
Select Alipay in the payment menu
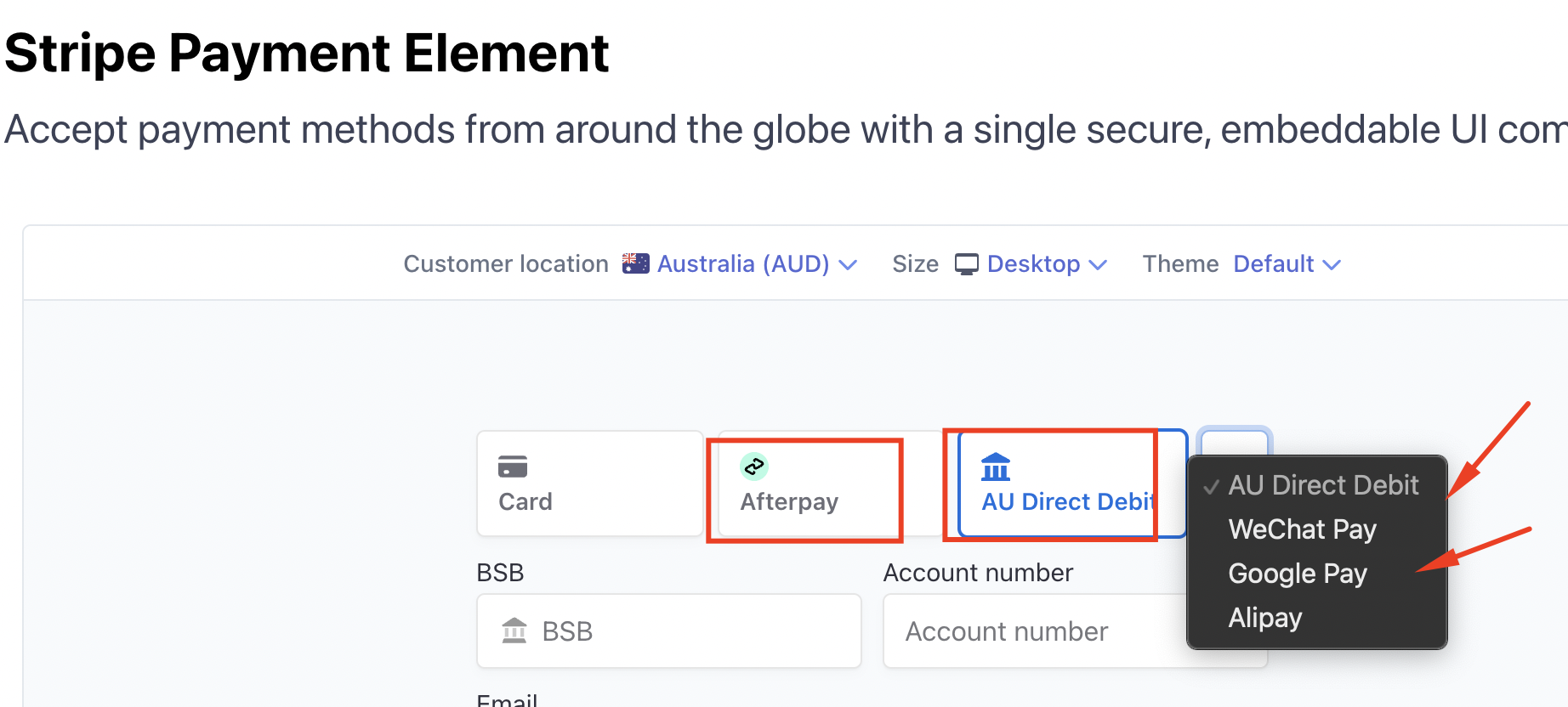pos(1264,618)
